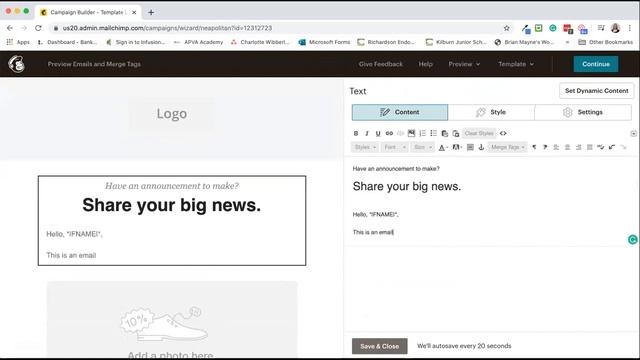Open the text color picker
Image resolution: width=640 pixels, height=360 pixels.
coord(443,147)
